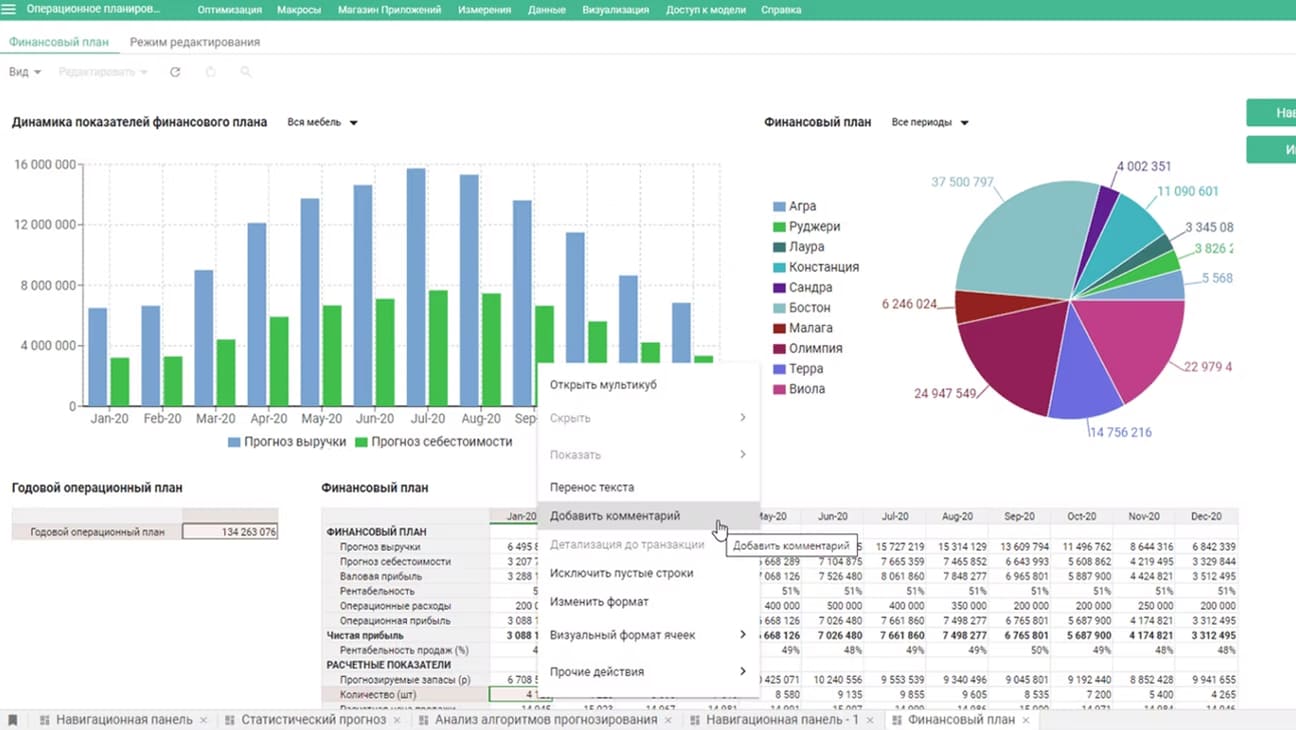Switch to Режим редактирования tab
The image size is (1296, 730).
coord(194,42)
